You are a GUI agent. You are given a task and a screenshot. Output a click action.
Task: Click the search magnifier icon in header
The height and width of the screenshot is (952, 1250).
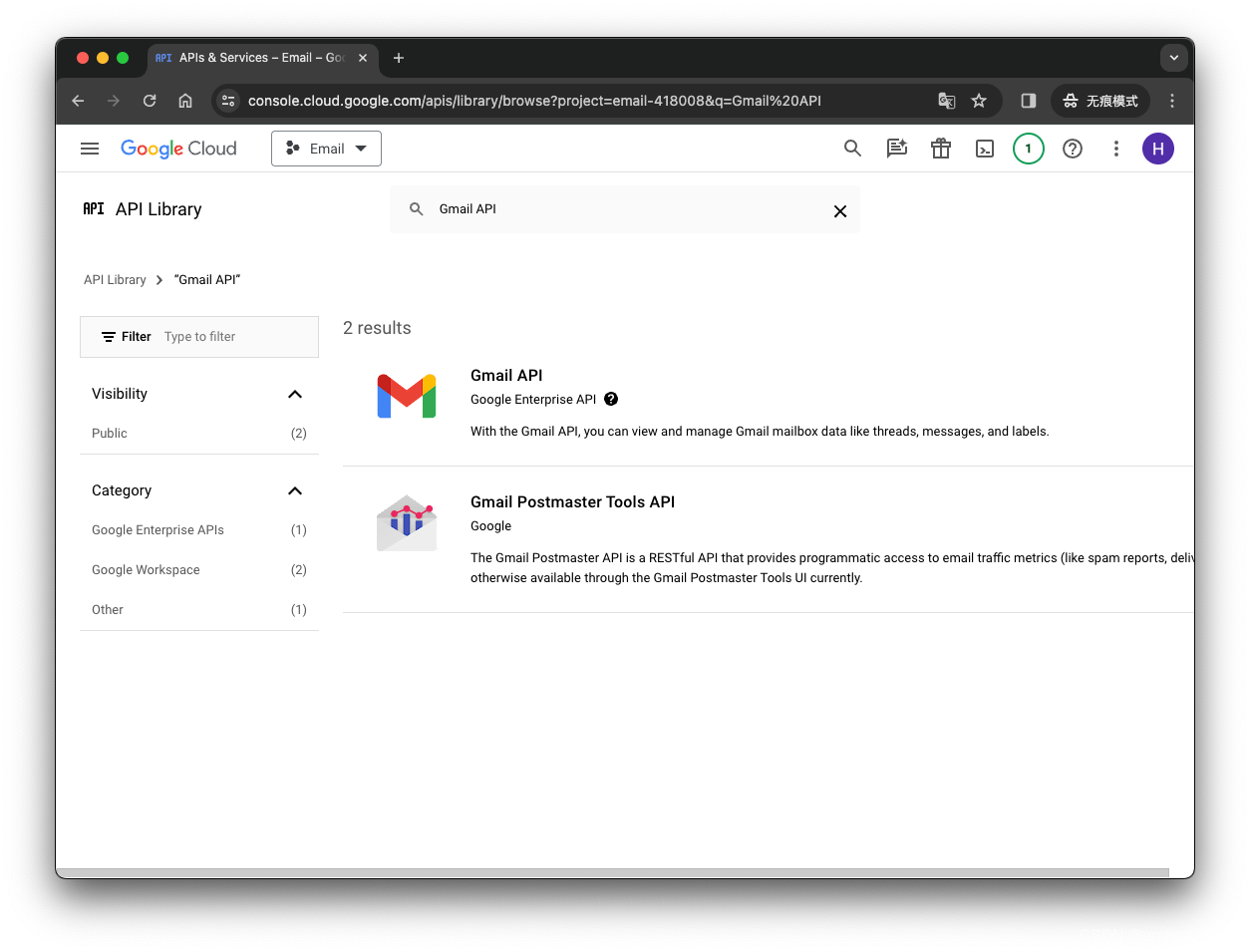tap(852, 149)
